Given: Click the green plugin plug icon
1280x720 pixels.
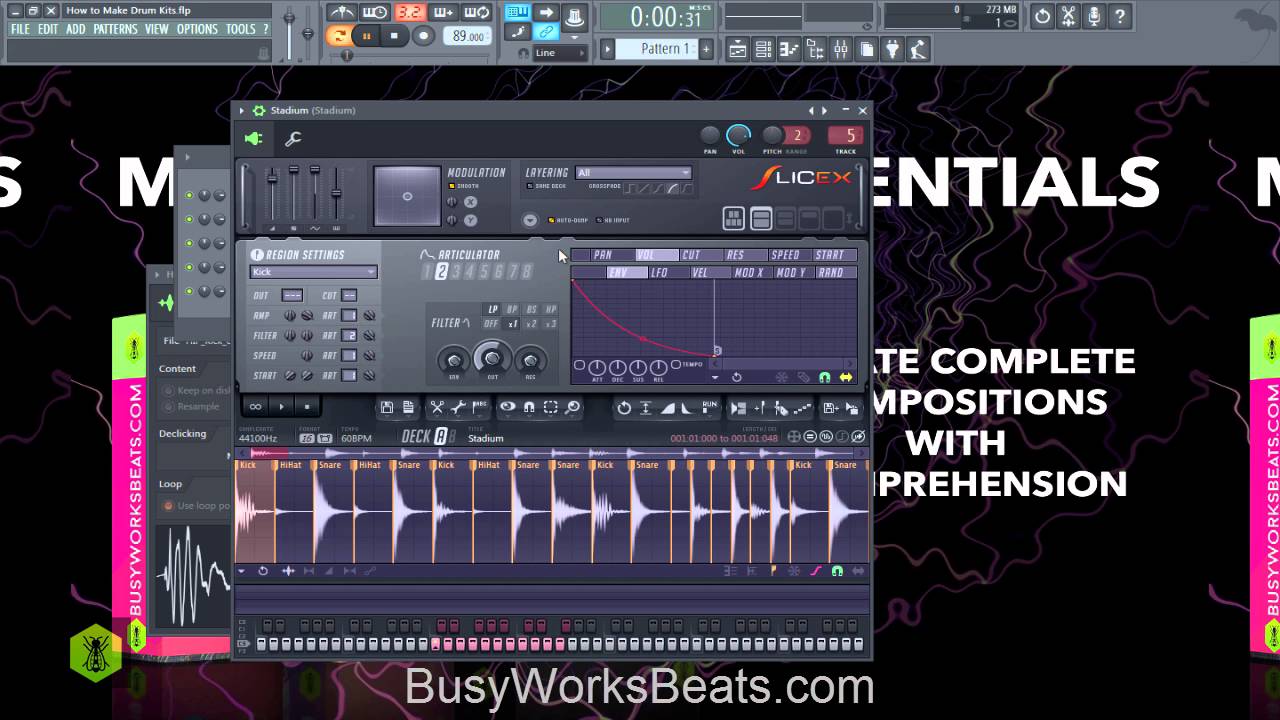Looking at the screenshot, I should [x=254, y=139].
